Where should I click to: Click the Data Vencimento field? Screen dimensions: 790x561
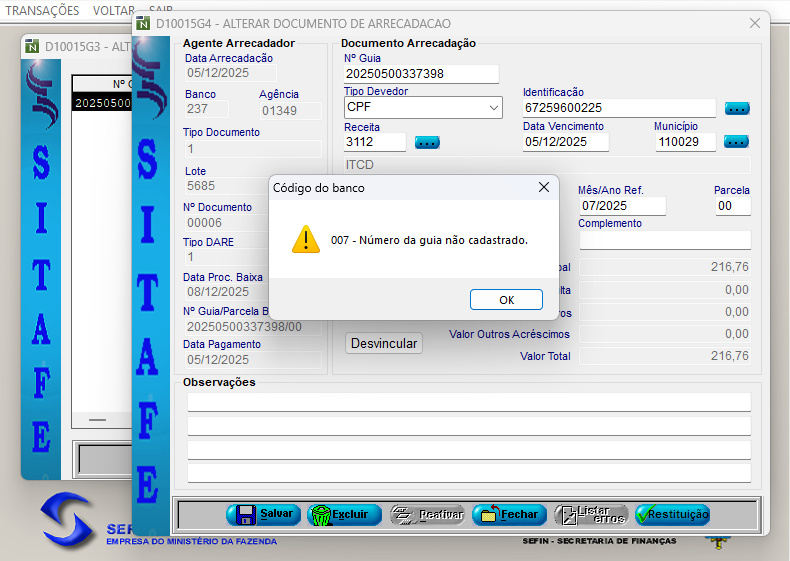(565, 142)
